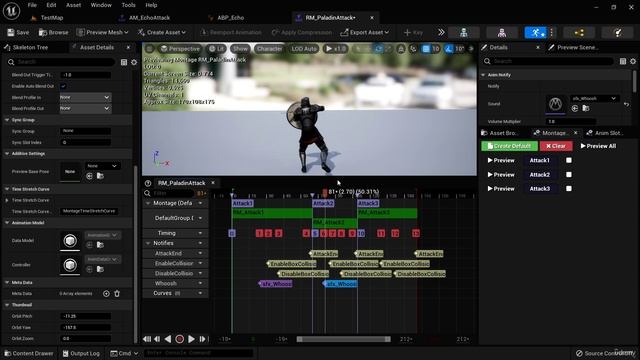
Task: Reset Sound property to default arrow
Action: pos(626,104)
